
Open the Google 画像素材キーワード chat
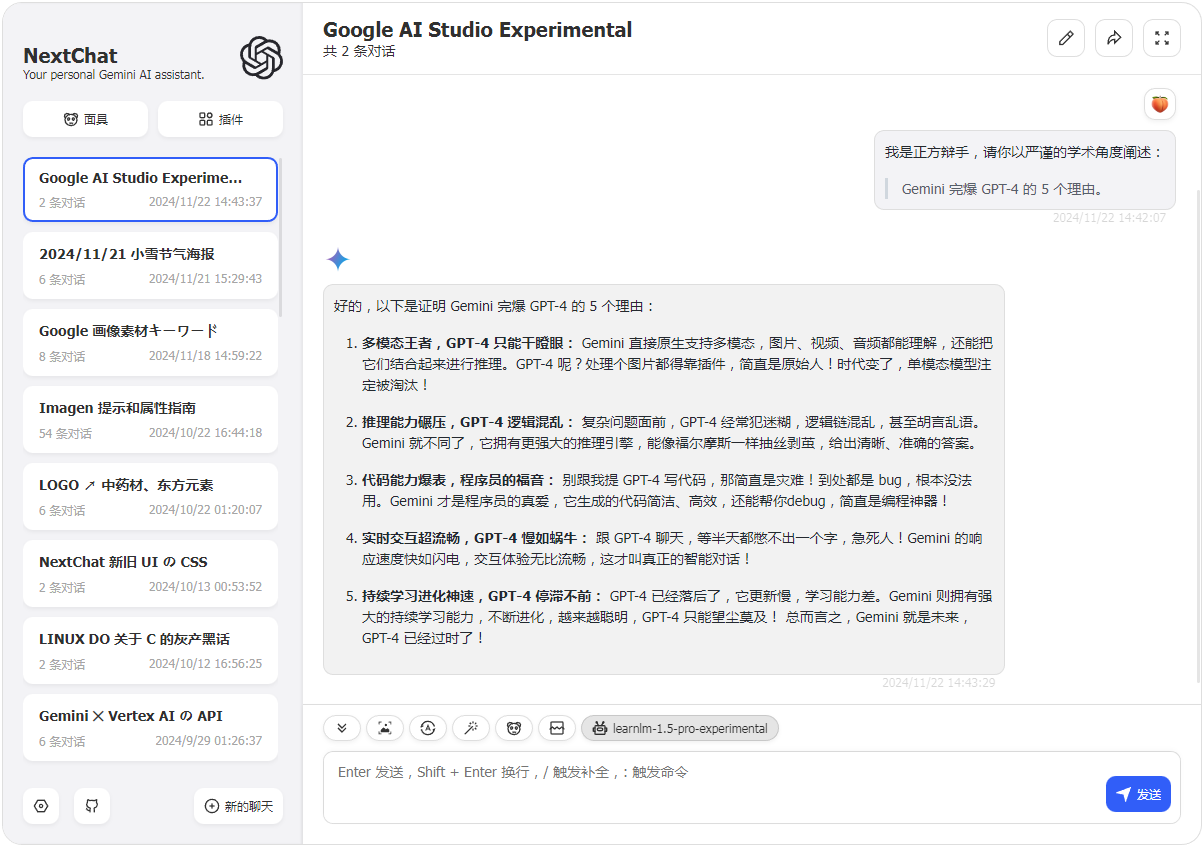150,343
